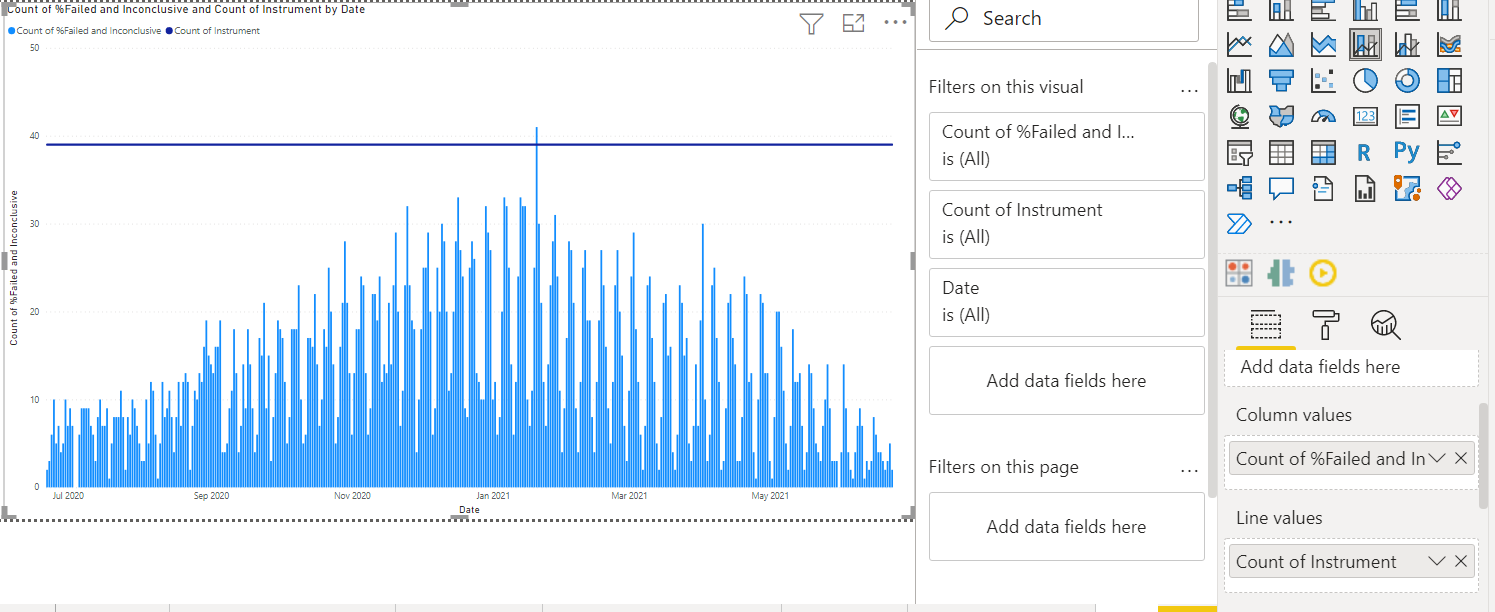The height and width of the screenshot is (612, 1495).
Task: Select the yellow play-button custom visual
Action: click(1322, 272)
